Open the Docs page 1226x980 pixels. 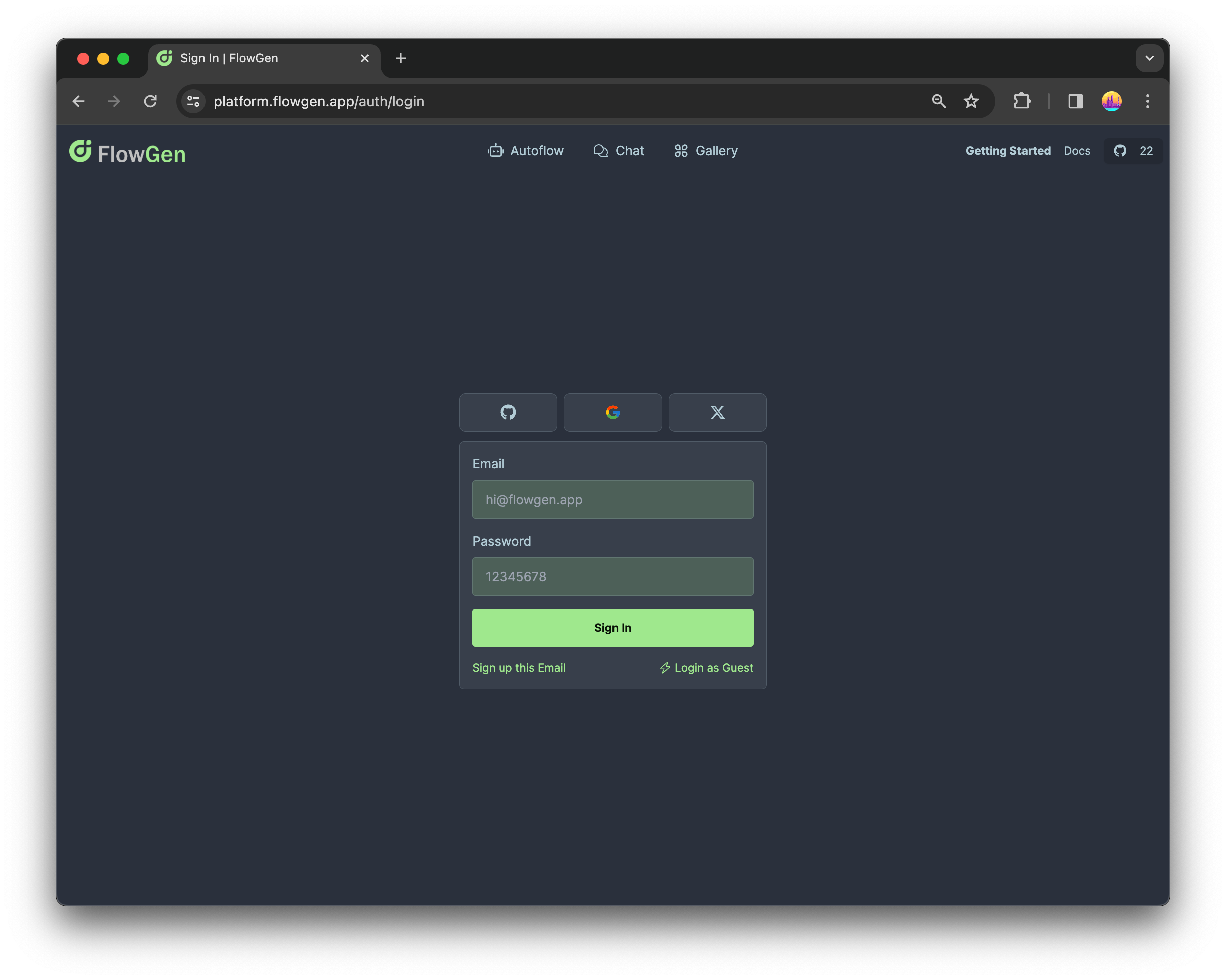pyautogui.click(x=1077, y=151)
